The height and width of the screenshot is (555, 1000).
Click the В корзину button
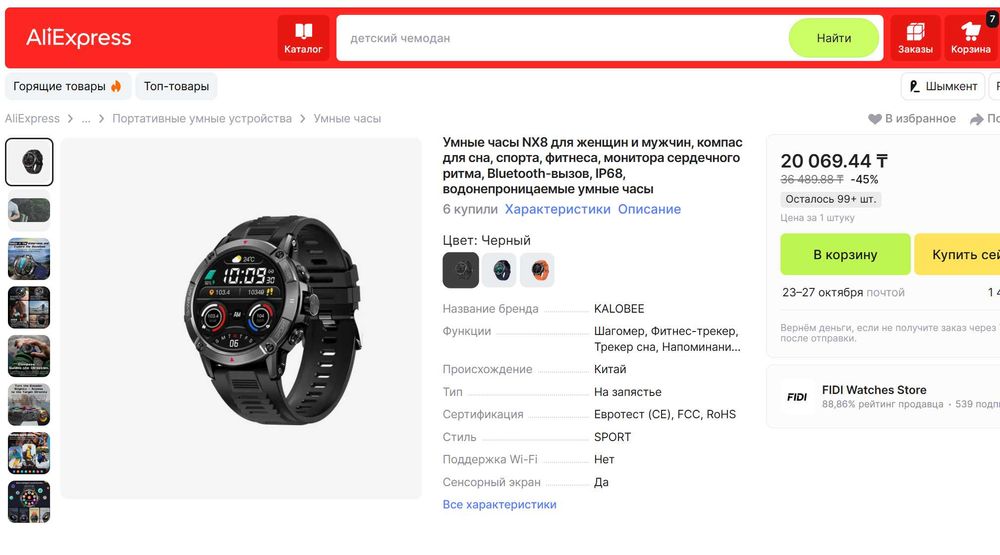coord(845,255)
